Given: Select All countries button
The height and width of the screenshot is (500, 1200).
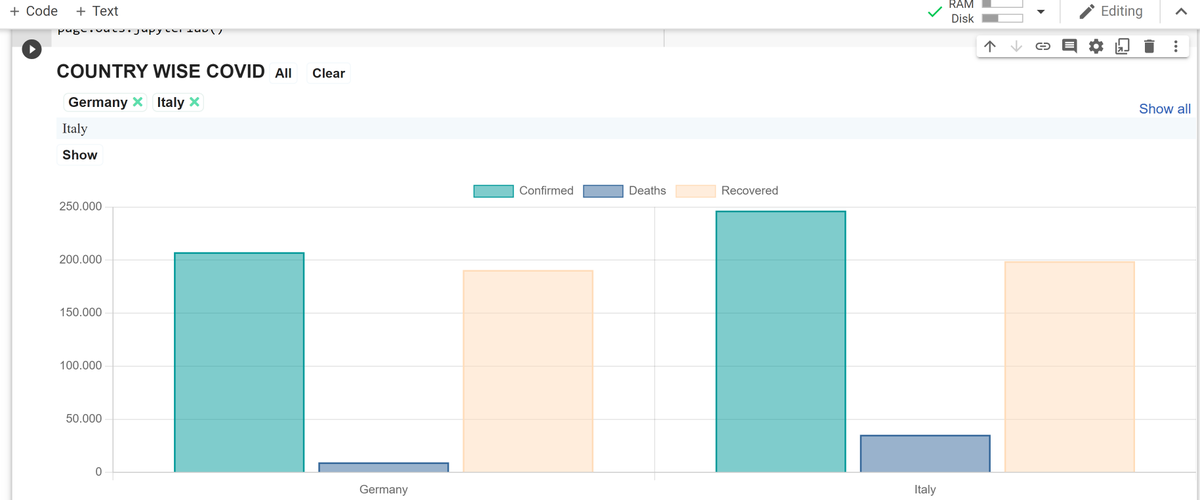Looking at the screenshot, I should tap(284, 73).
